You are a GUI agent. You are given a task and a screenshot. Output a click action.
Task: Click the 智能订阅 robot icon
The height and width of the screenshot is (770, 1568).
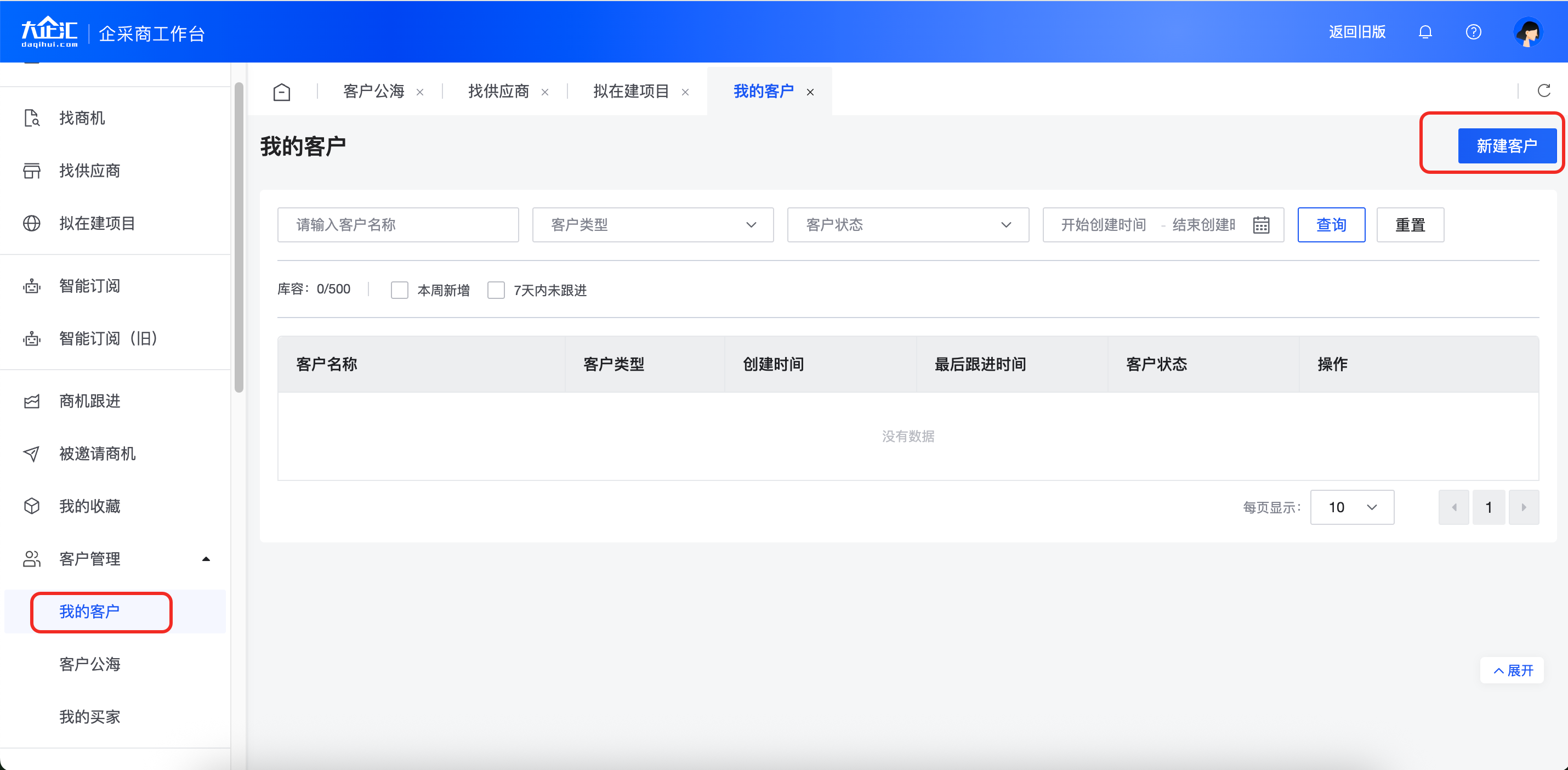tap(32, 286)
